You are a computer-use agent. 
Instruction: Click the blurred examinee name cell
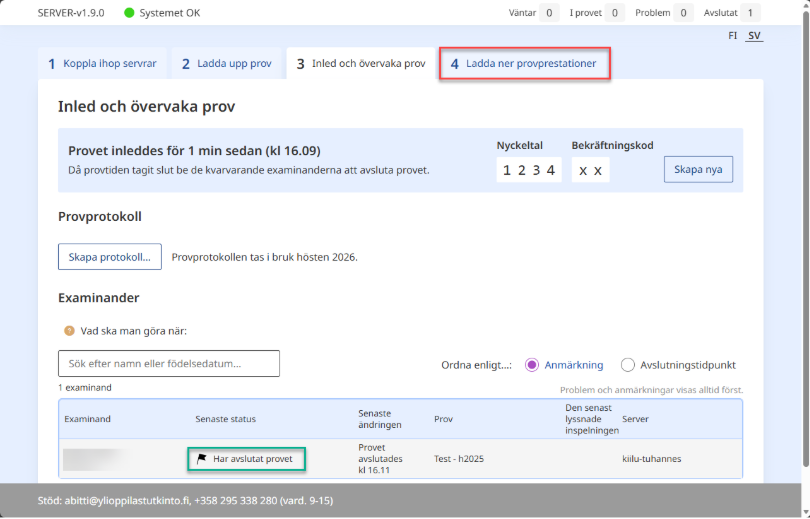point(96,459)
